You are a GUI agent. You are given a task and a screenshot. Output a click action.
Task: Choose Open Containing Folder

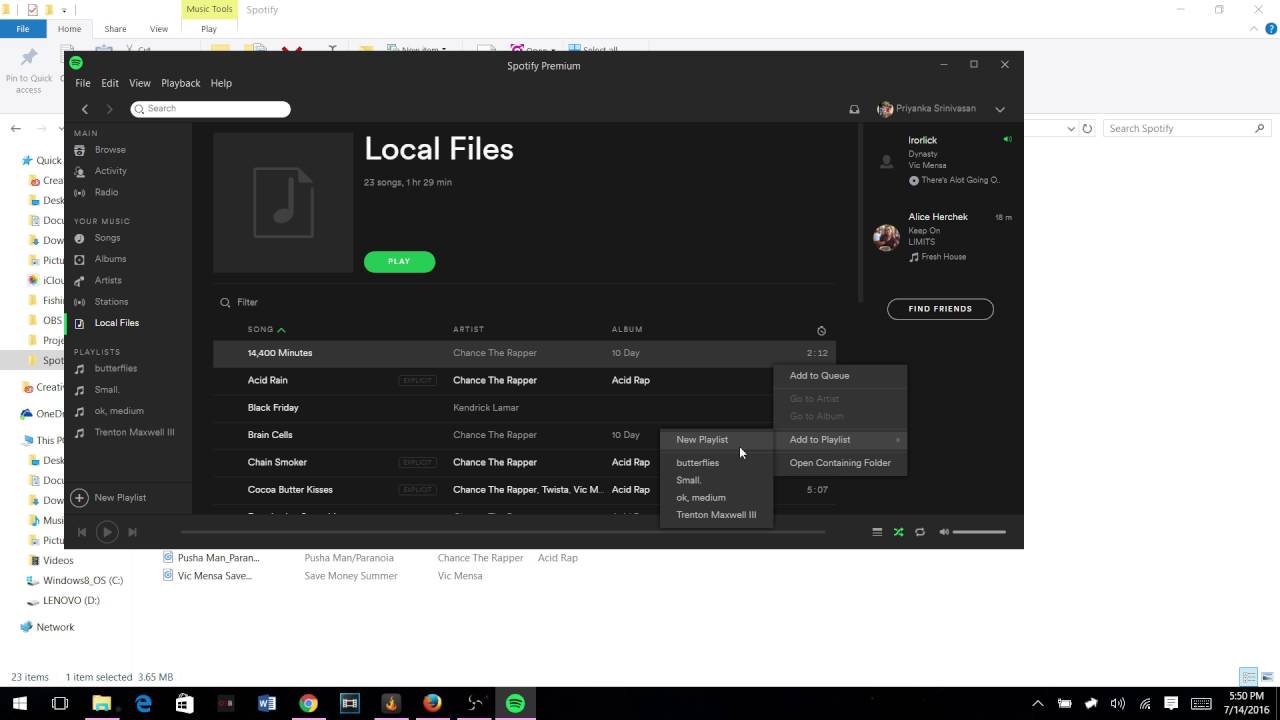tap(841, 463)
